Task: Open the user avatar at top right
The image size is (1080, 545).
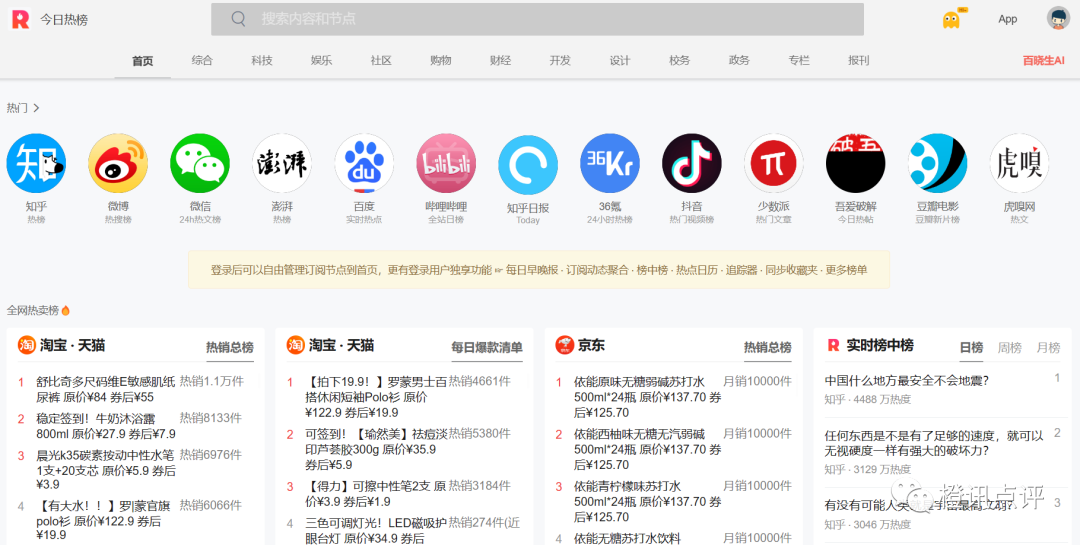Action: click(1058, 19)
